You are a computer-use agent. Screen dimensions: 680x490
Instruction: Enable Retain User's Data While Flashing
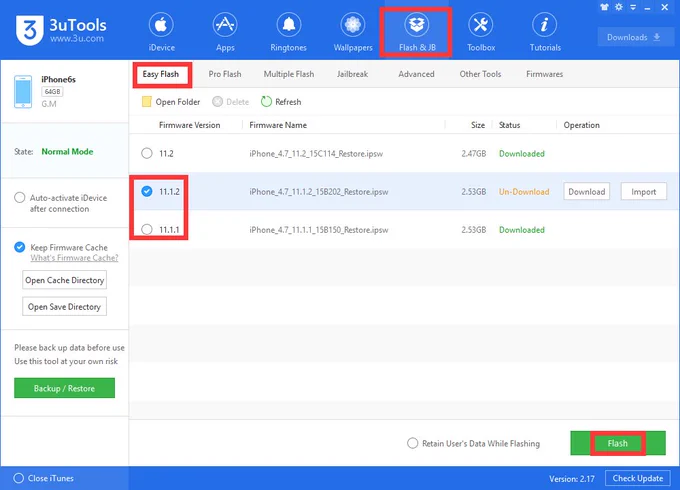click(412, 443)
